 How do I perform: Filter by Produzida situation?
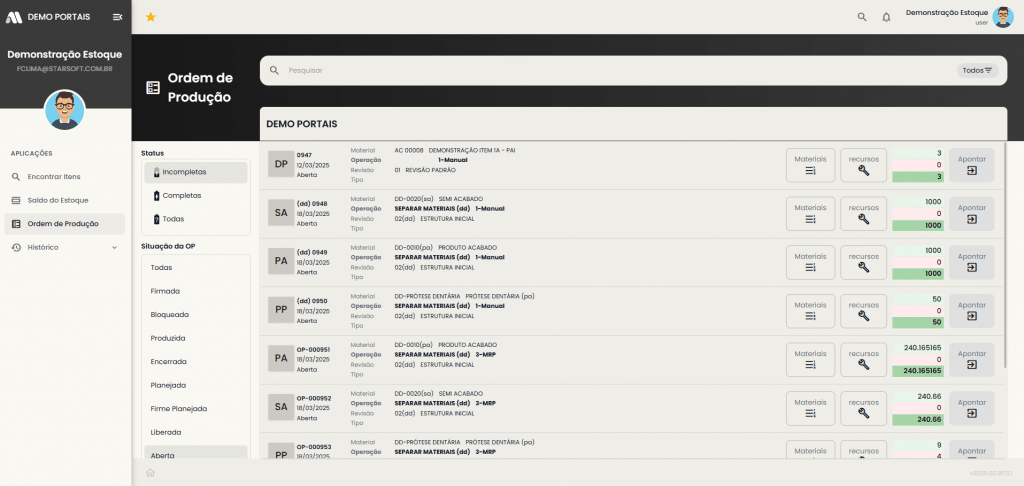click(x=196, y=338)
